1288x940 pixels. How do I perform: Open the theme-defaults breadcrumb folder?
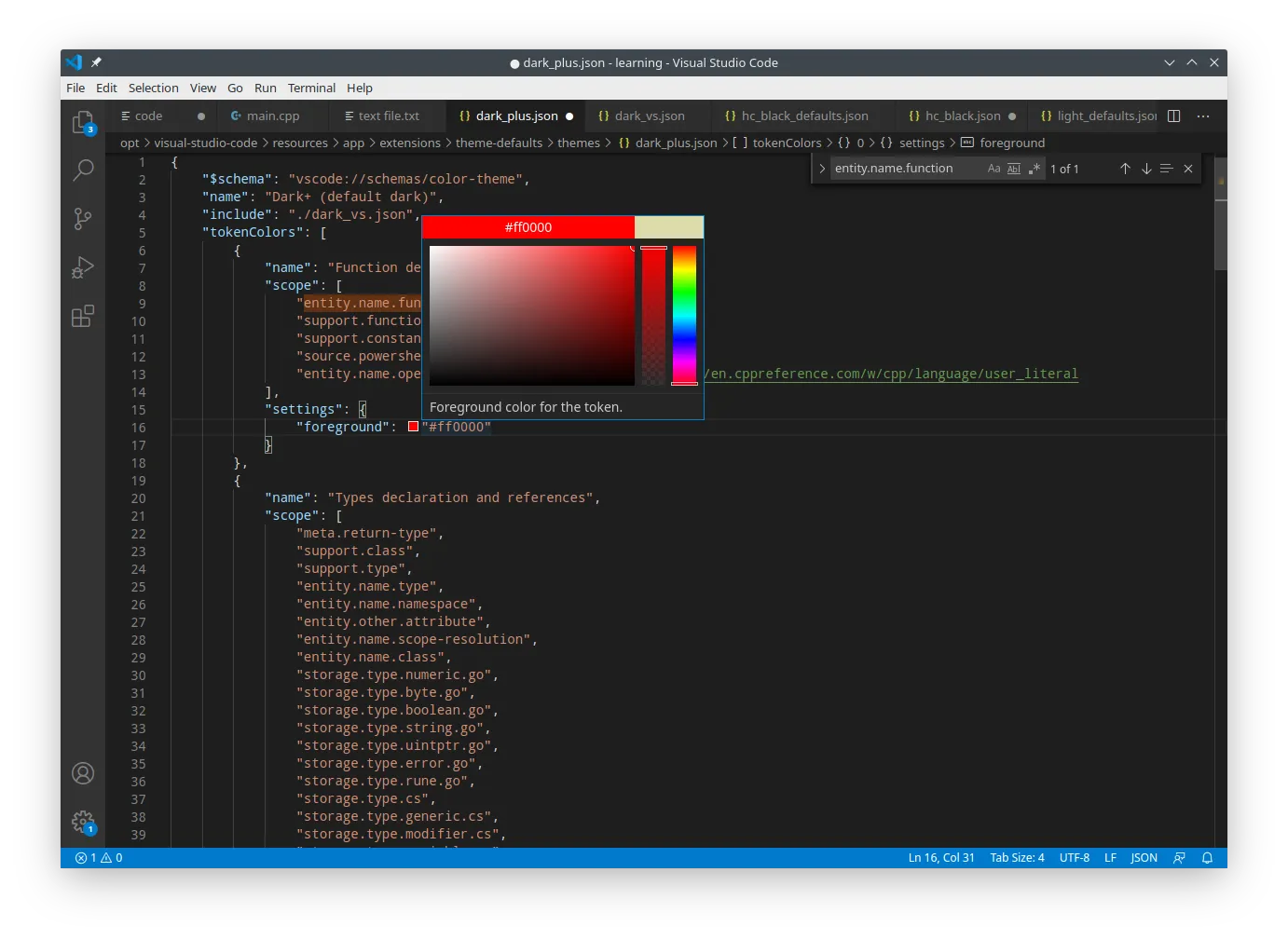pyautogui.click(x=499, y=143)
